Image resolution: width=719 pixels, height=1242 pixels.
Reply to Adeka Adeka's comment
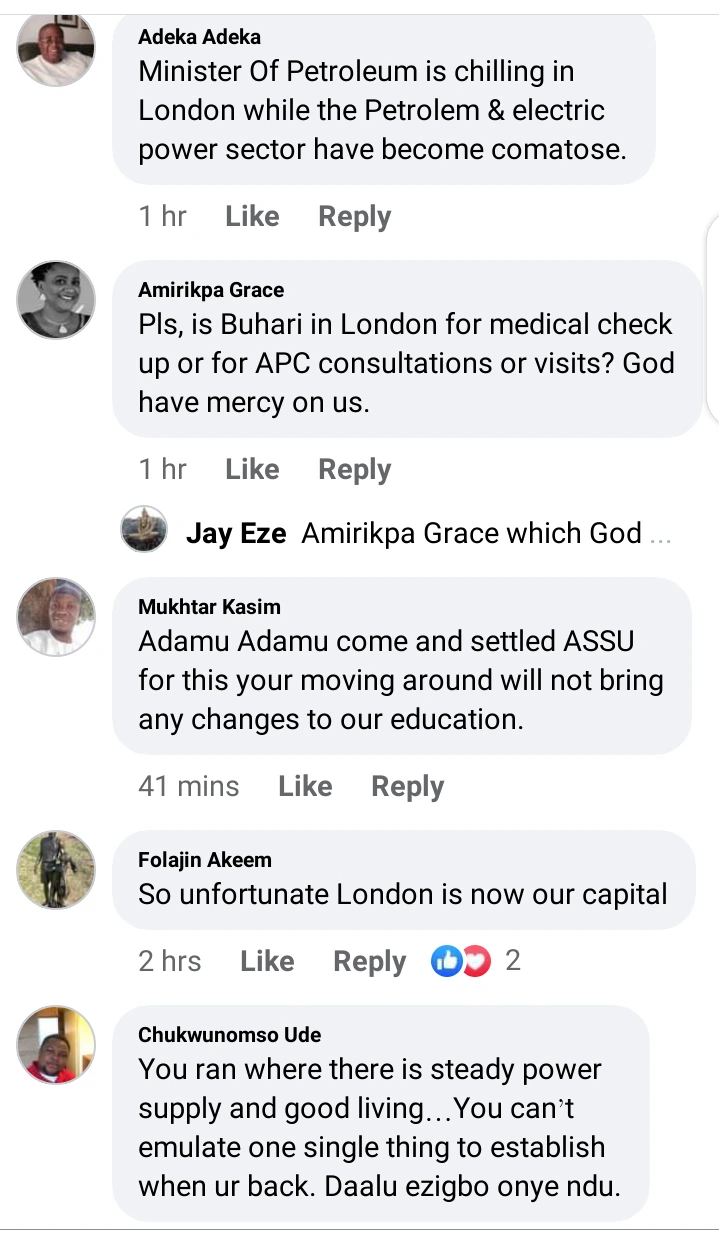[354, 217]
